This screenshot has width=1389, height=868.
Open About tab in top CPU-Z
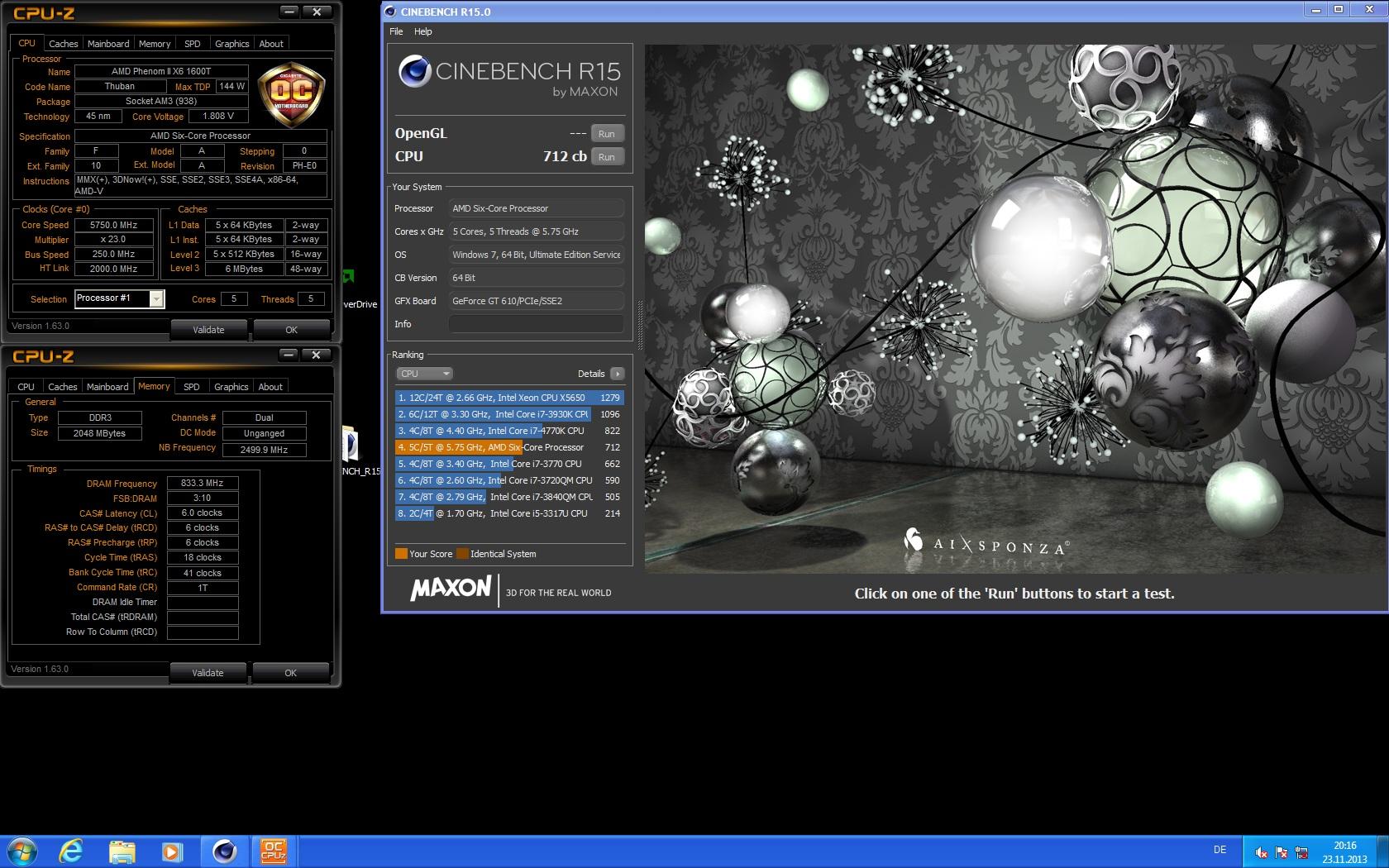271,44
